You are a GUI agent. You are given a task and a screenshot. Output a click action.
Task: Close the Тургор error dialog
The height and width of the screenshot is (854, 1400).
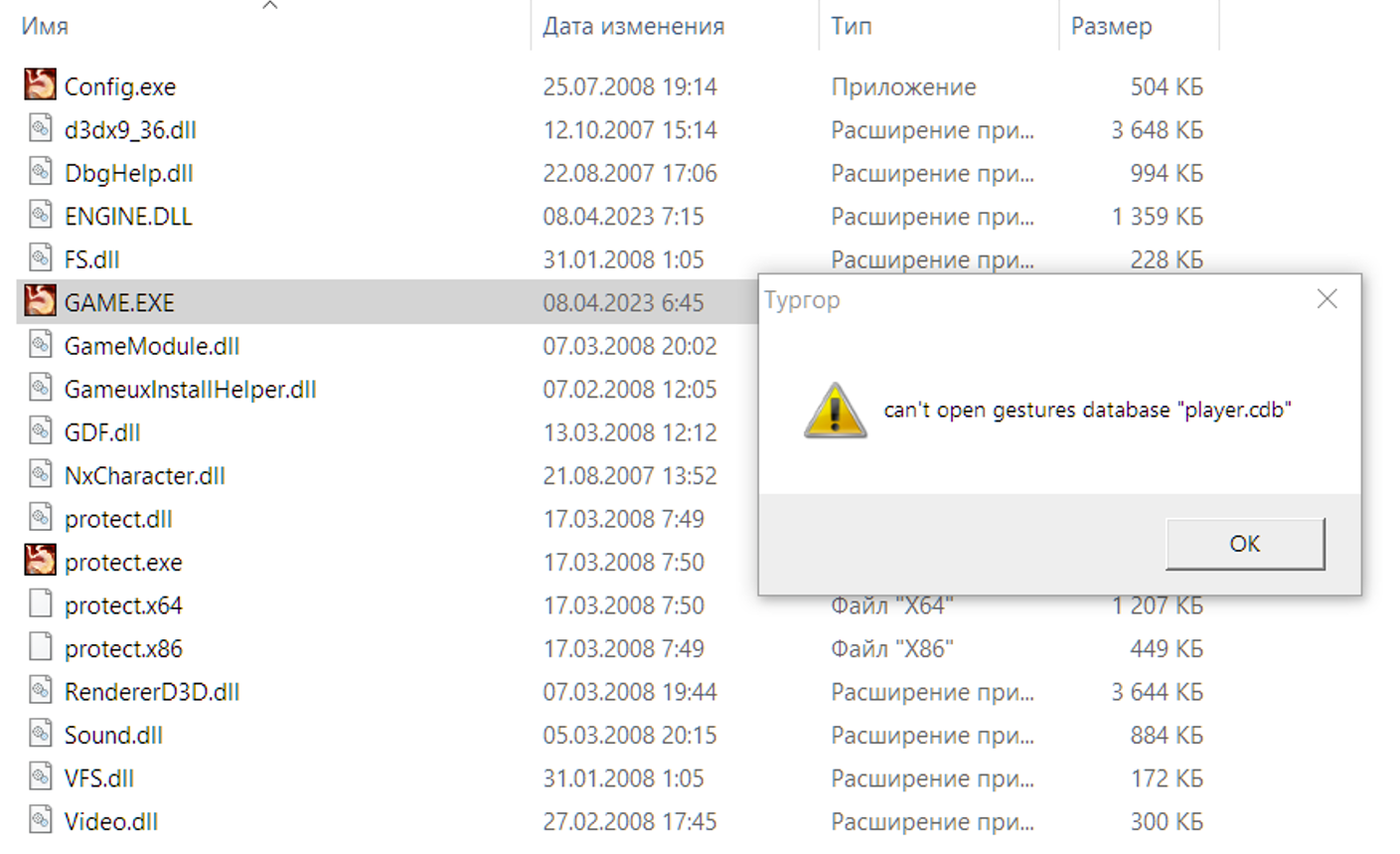[x=1326, y=299]
